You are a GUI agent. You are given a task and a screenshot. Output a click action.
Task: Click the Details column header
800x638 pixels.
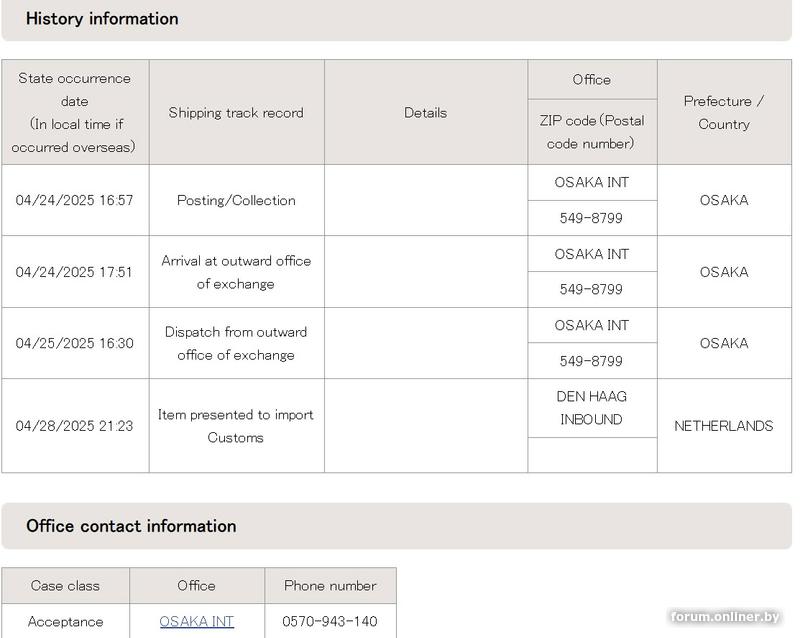[x=426, y=112]
